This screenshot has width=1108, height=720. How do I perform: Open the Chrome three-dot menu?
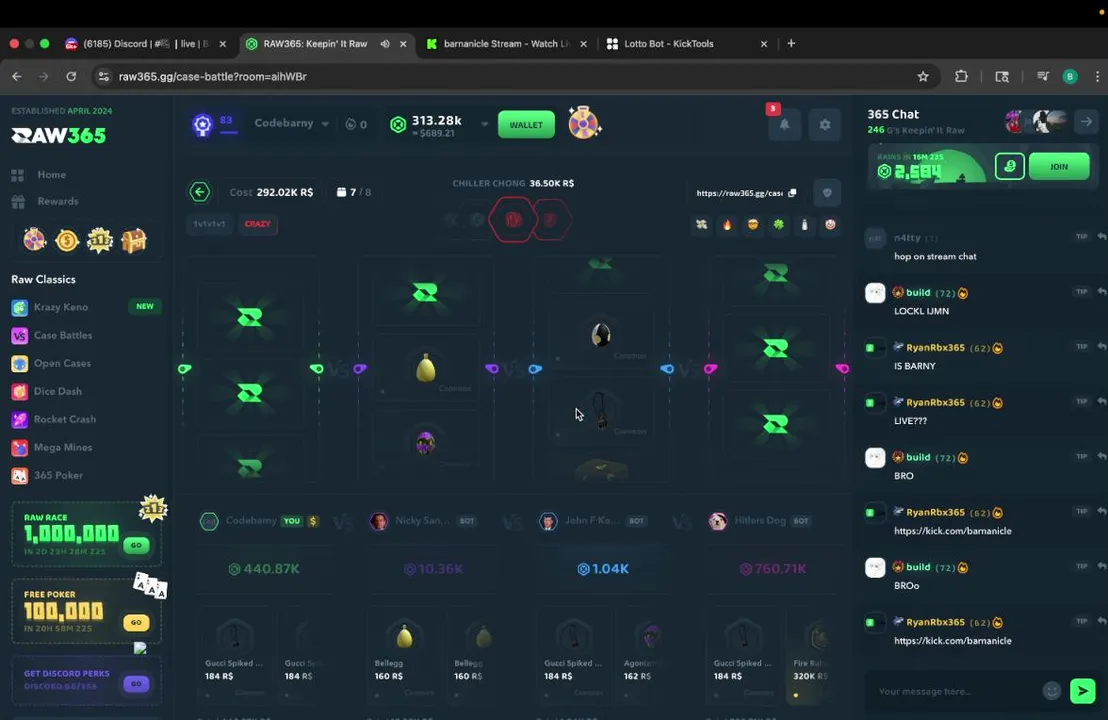pos(1097,76)
